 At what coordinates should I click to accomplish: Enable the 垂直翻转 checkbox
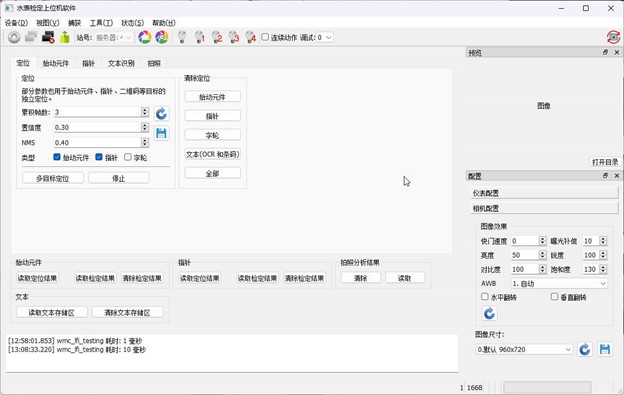pos(554,297)
